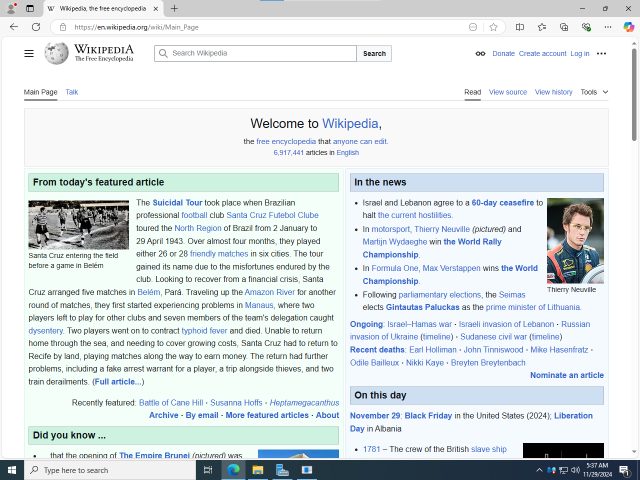Add this page to browser favorites
The height and width of the screenshot is (480, 640).
click(493, 27)
